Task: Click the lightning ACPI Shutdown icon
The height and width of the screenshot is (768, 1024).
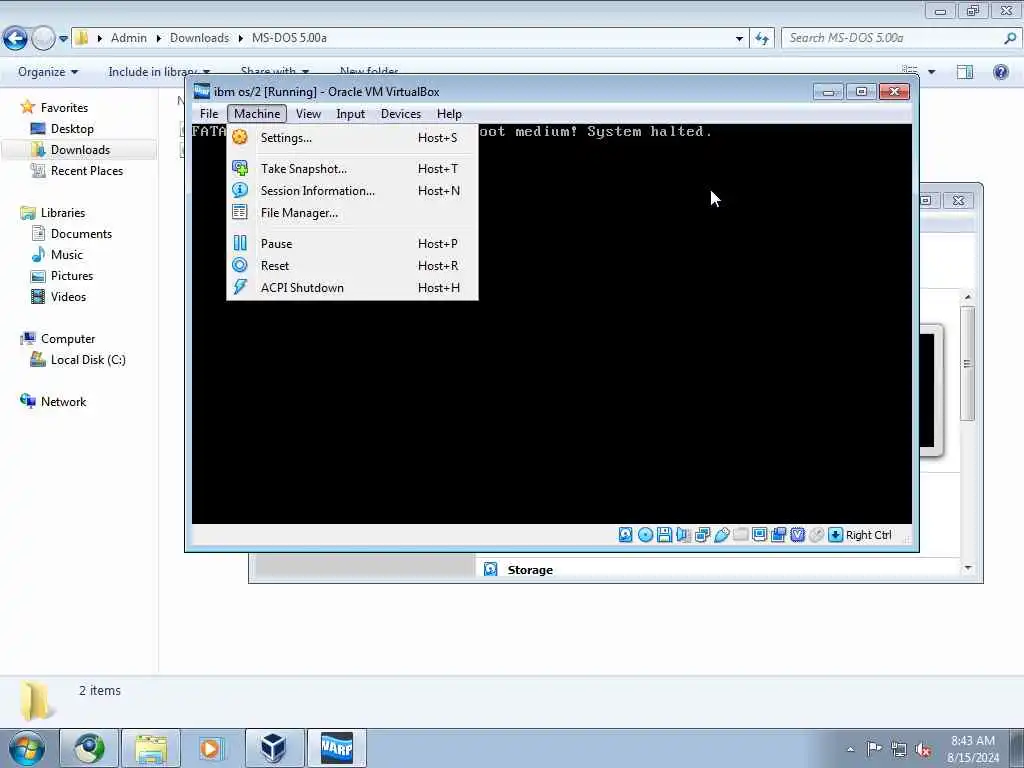Action: click(x=240, y=287)
